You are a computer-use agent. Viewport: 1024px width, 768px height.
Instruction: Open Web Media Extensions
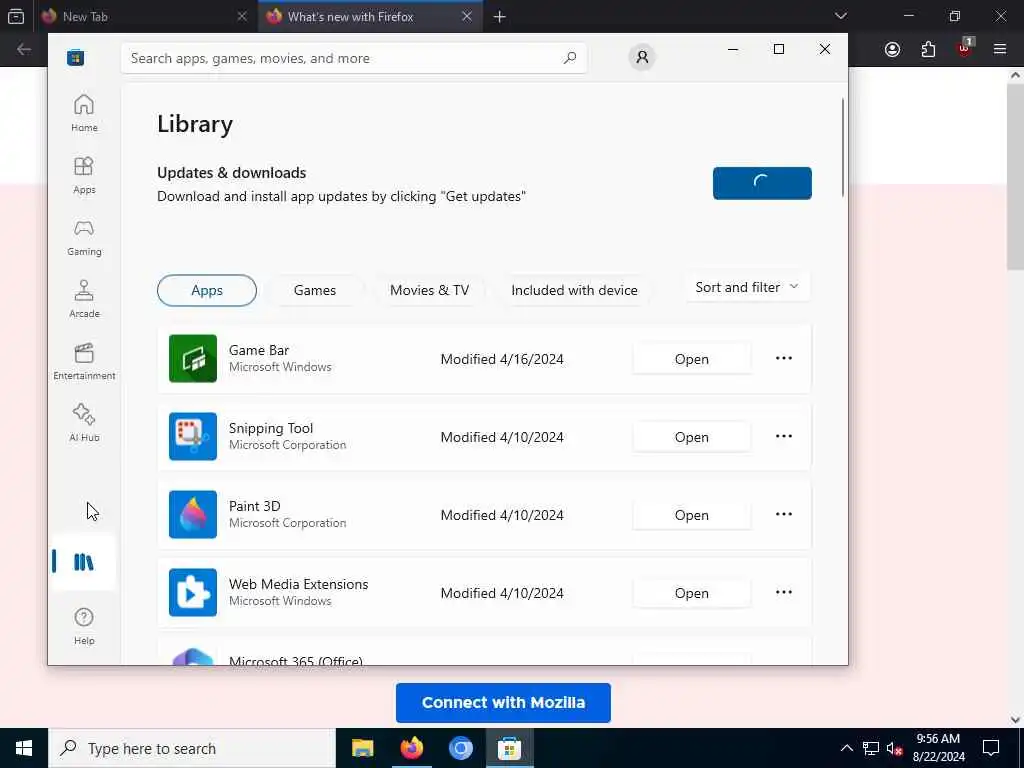(692, 593)
